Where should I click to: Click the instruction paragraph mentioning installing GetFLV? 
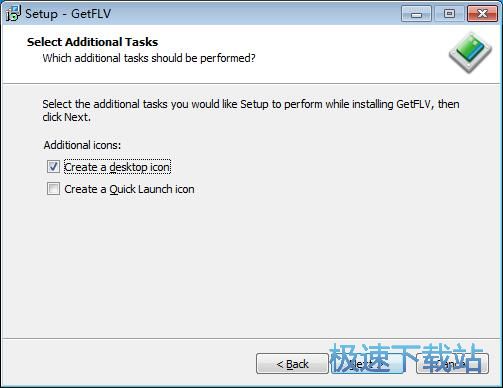(251, 110)
